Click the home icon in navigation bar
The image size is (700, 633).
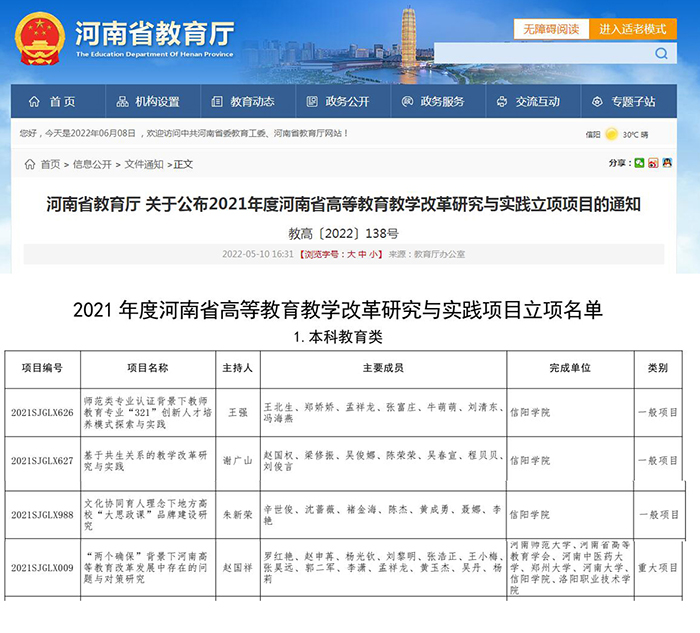coord(35,102)
